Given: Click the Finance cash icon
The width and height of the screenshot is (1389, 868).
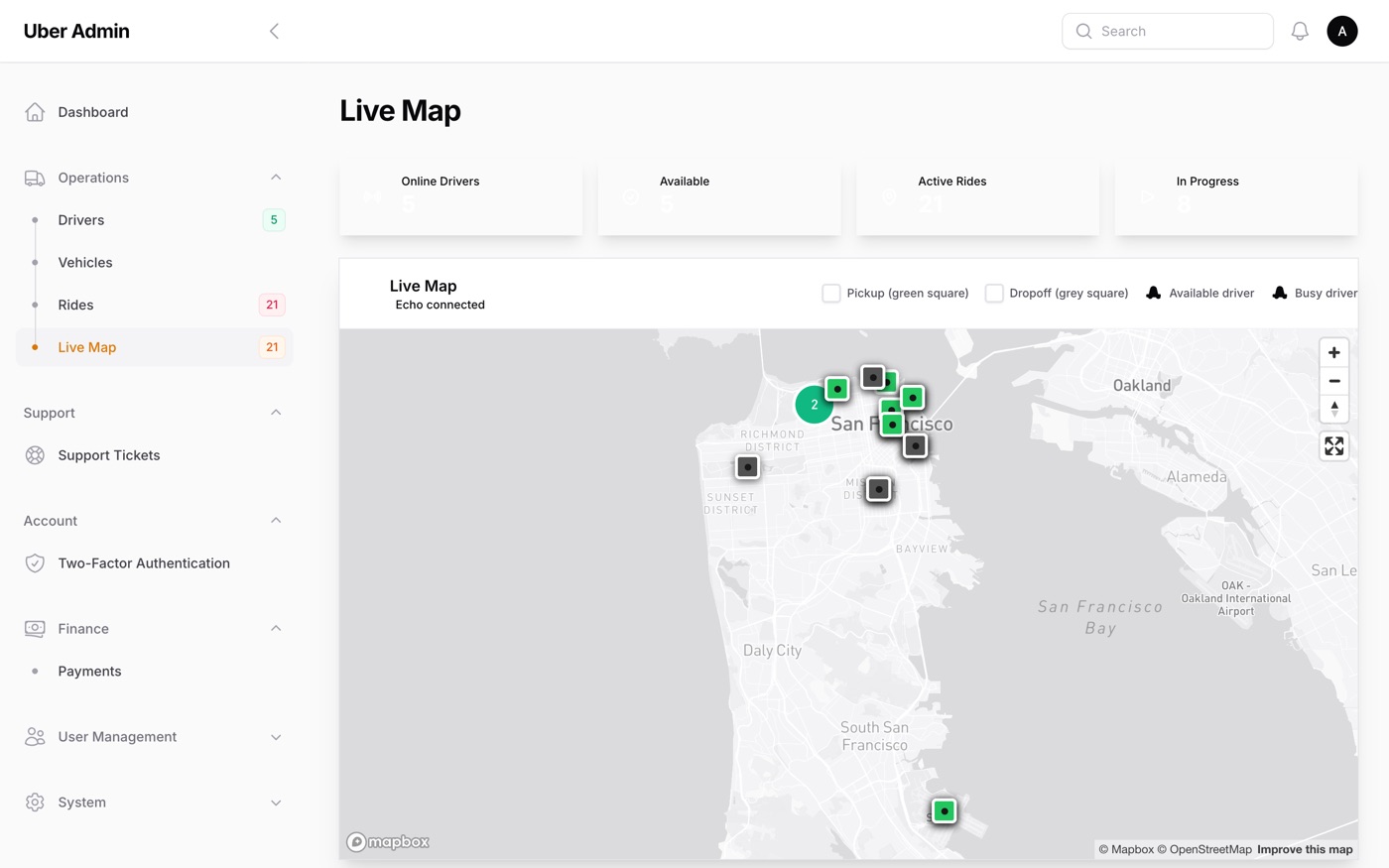Looking at the screenshot, I should tap(35, 629).
